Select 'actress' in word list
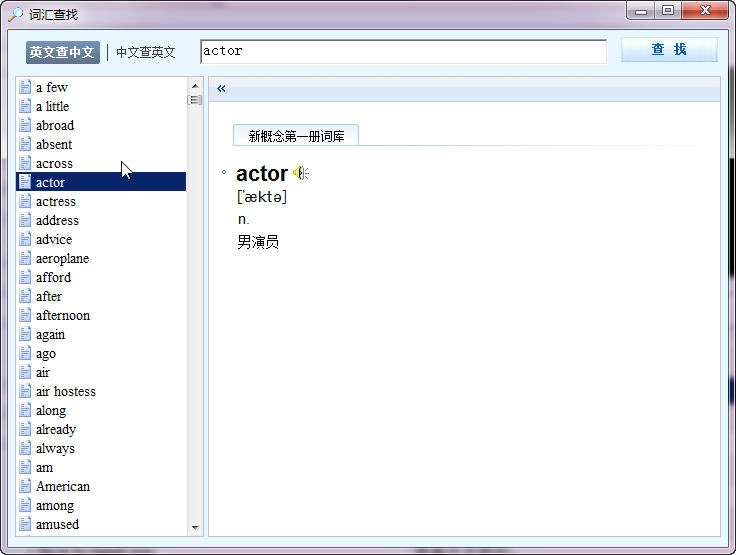Image resolution: width=736 pixels, height=555 pixels. point(101,201)
